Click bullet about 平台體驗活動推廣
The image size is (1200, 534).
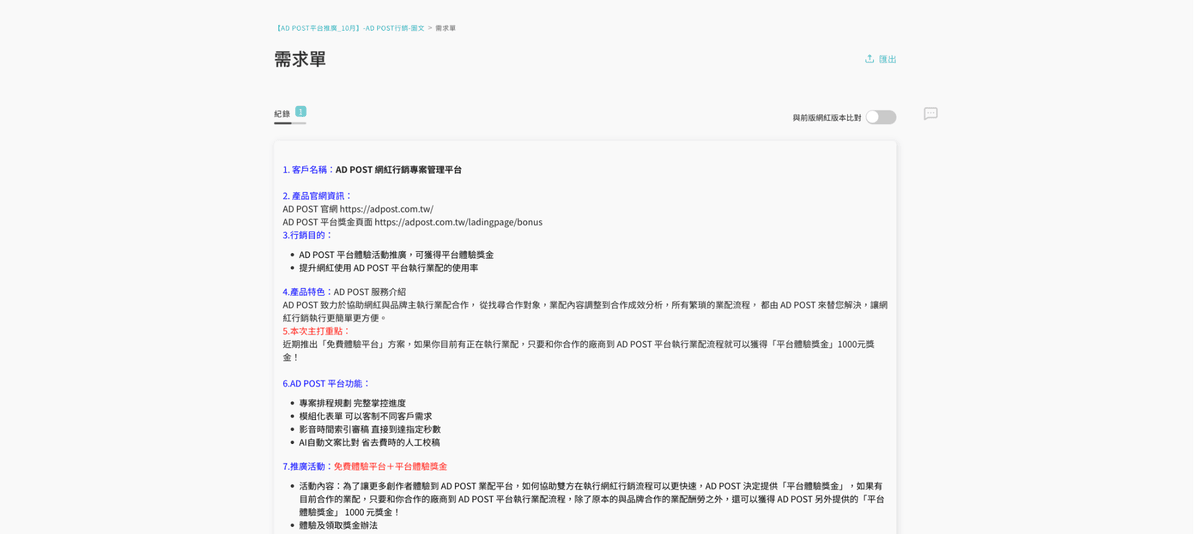tap(398, 255)
